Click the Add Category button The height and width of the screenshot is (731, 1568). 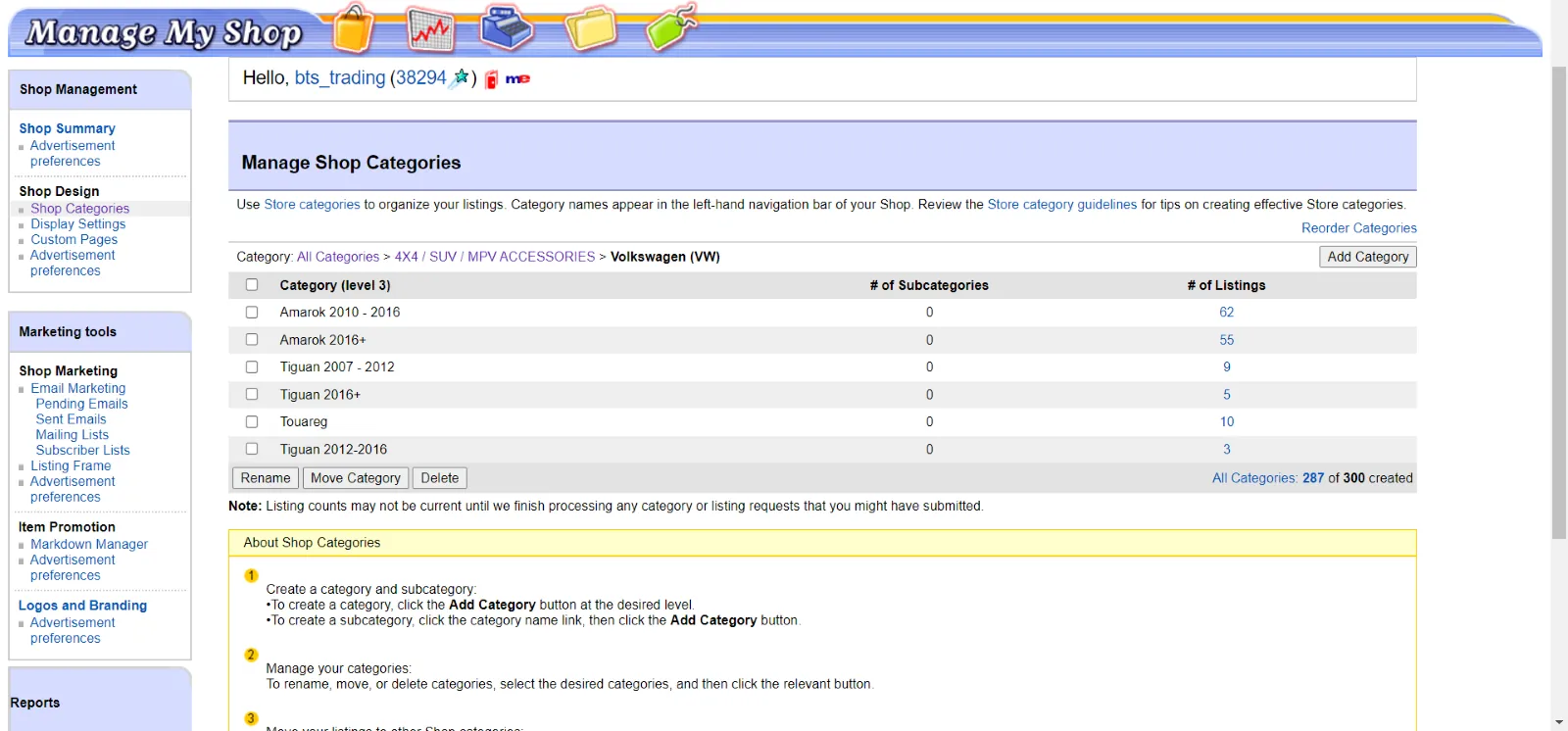pyautogui.click(x=1368, y=257)
